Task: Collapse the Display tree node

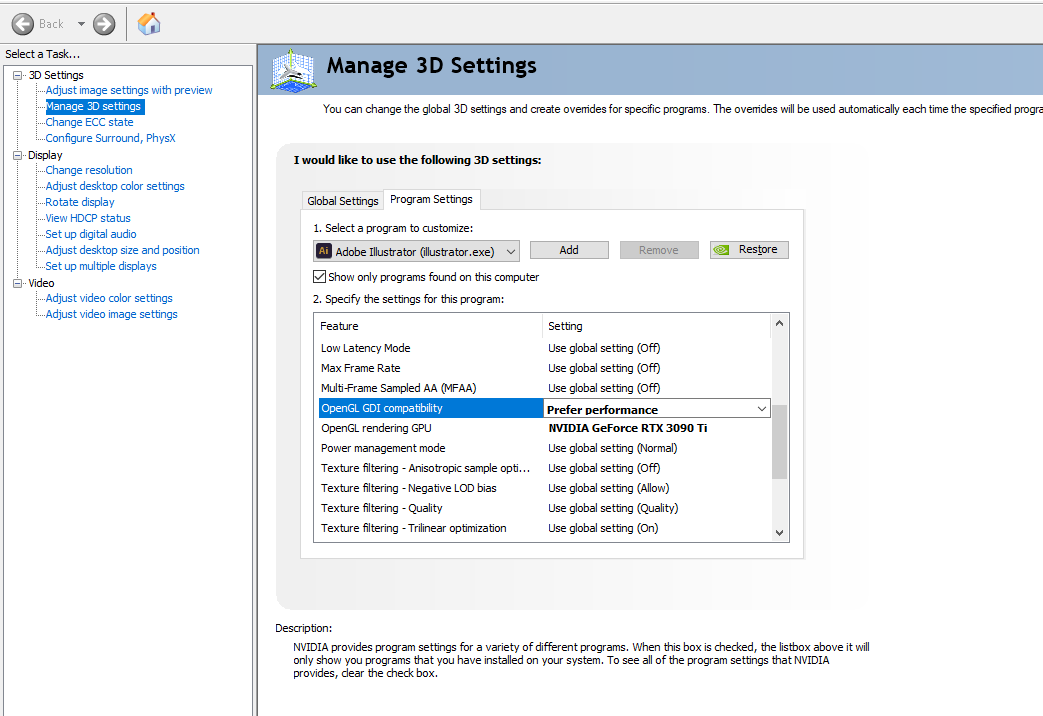Action: 17,155
